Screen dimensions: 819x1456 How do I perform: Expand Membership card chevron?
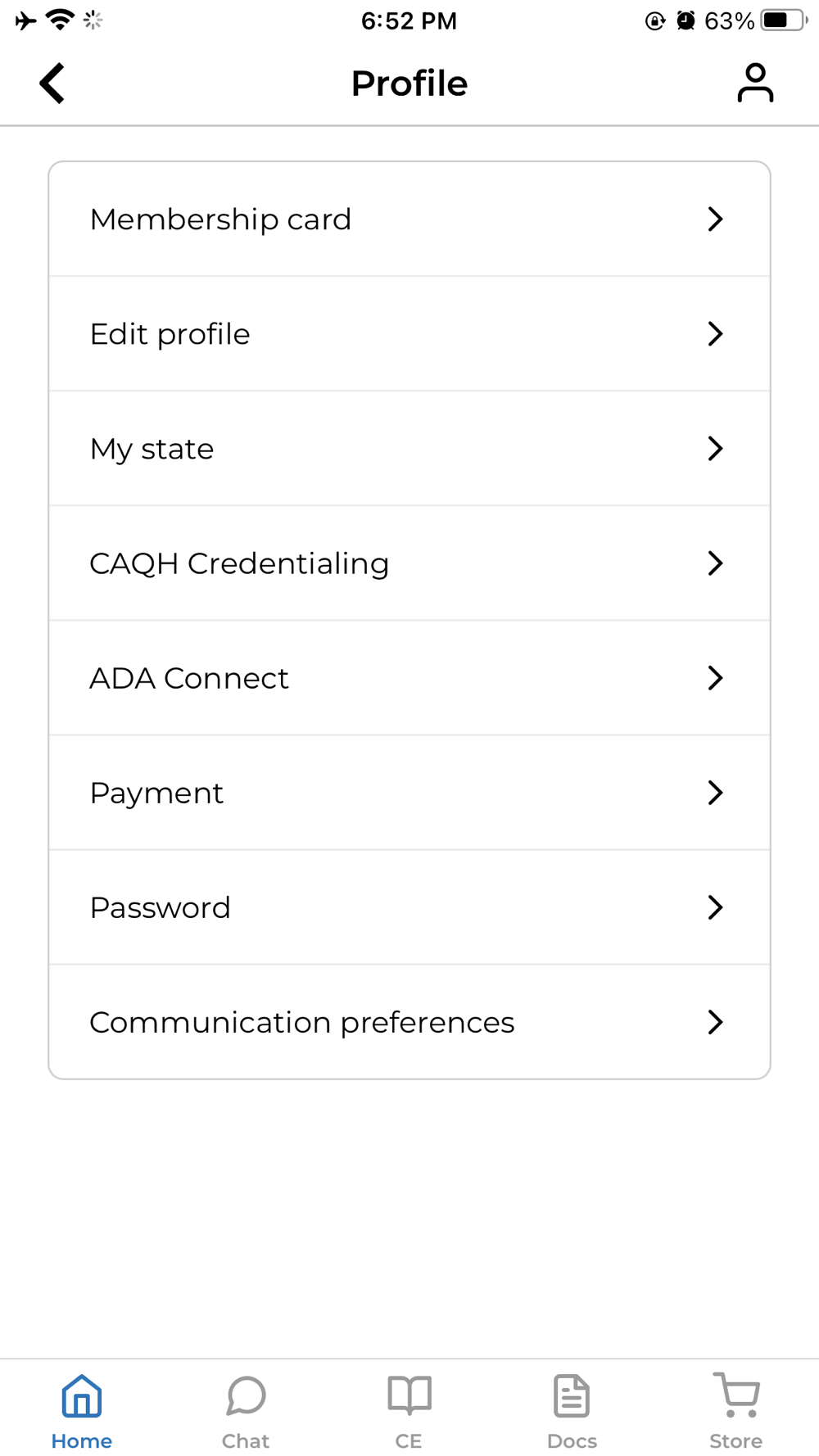click(715, 219)
